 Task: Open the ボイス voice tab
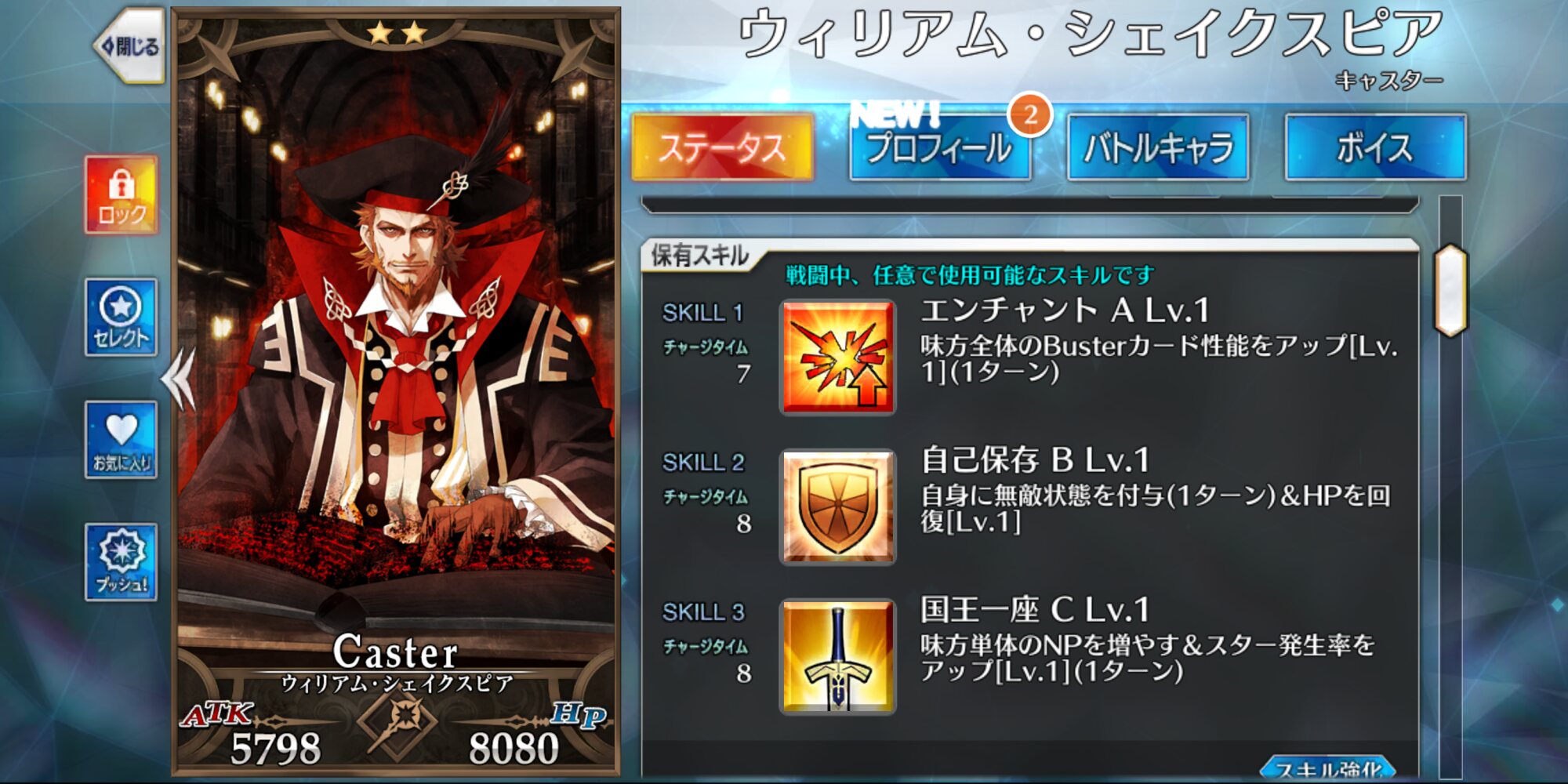[1375, 147]
